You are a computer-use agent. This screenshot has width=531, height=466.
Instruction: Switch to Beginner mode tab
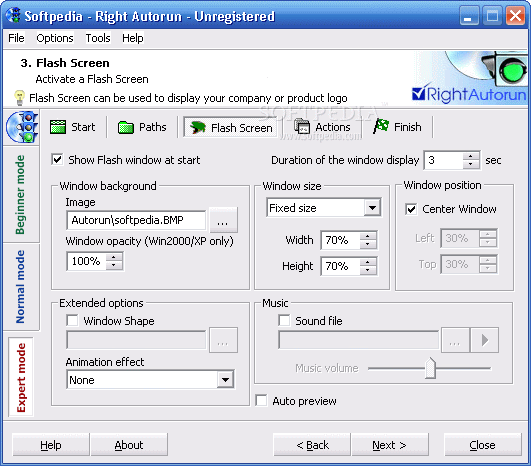point(21,194)
